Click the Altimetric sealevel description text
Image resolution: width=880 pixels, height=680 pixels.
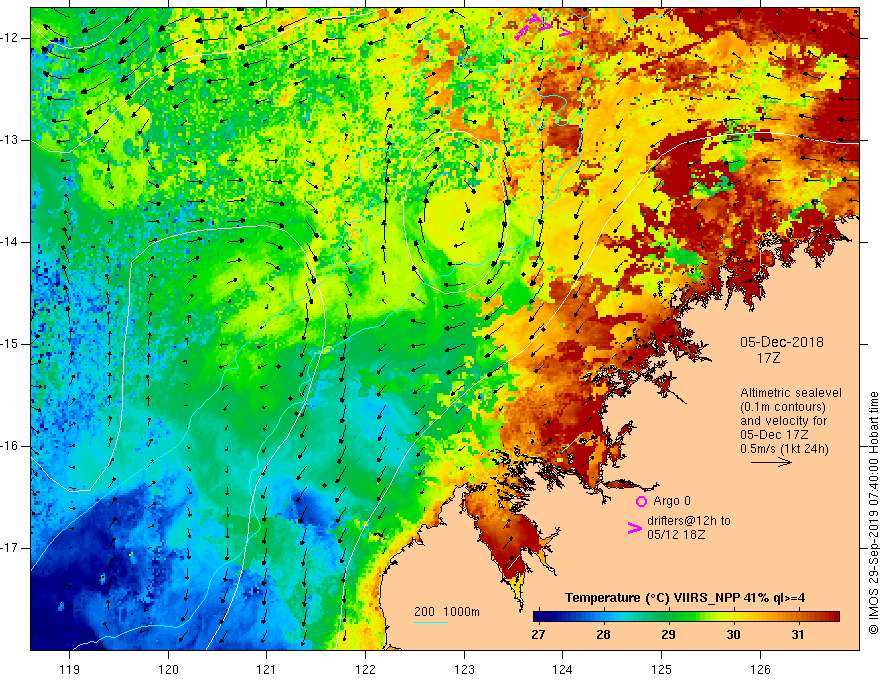point(790,421)
